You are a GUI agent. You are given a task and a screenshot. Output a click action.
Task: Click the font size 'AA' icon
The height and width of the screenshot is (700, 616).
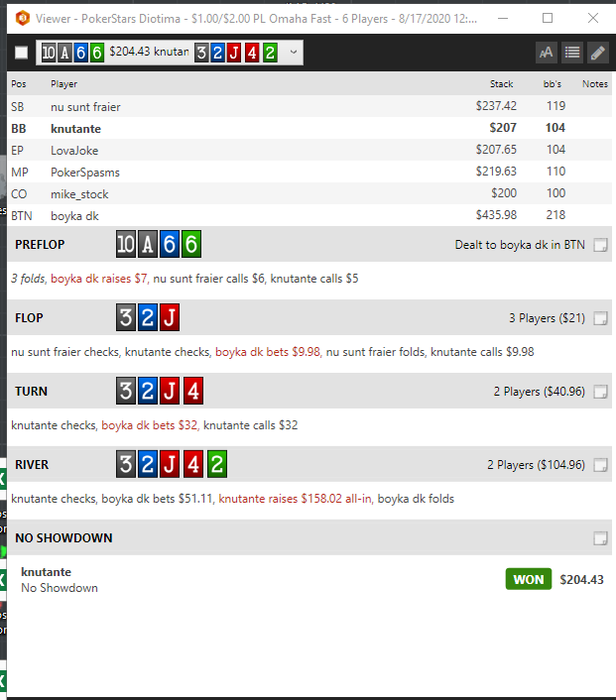546,53
